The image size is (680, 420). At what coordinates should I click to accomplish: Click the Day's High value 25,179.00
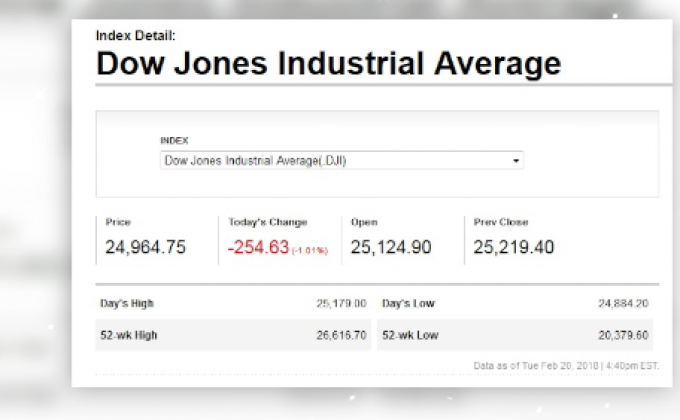341,303
